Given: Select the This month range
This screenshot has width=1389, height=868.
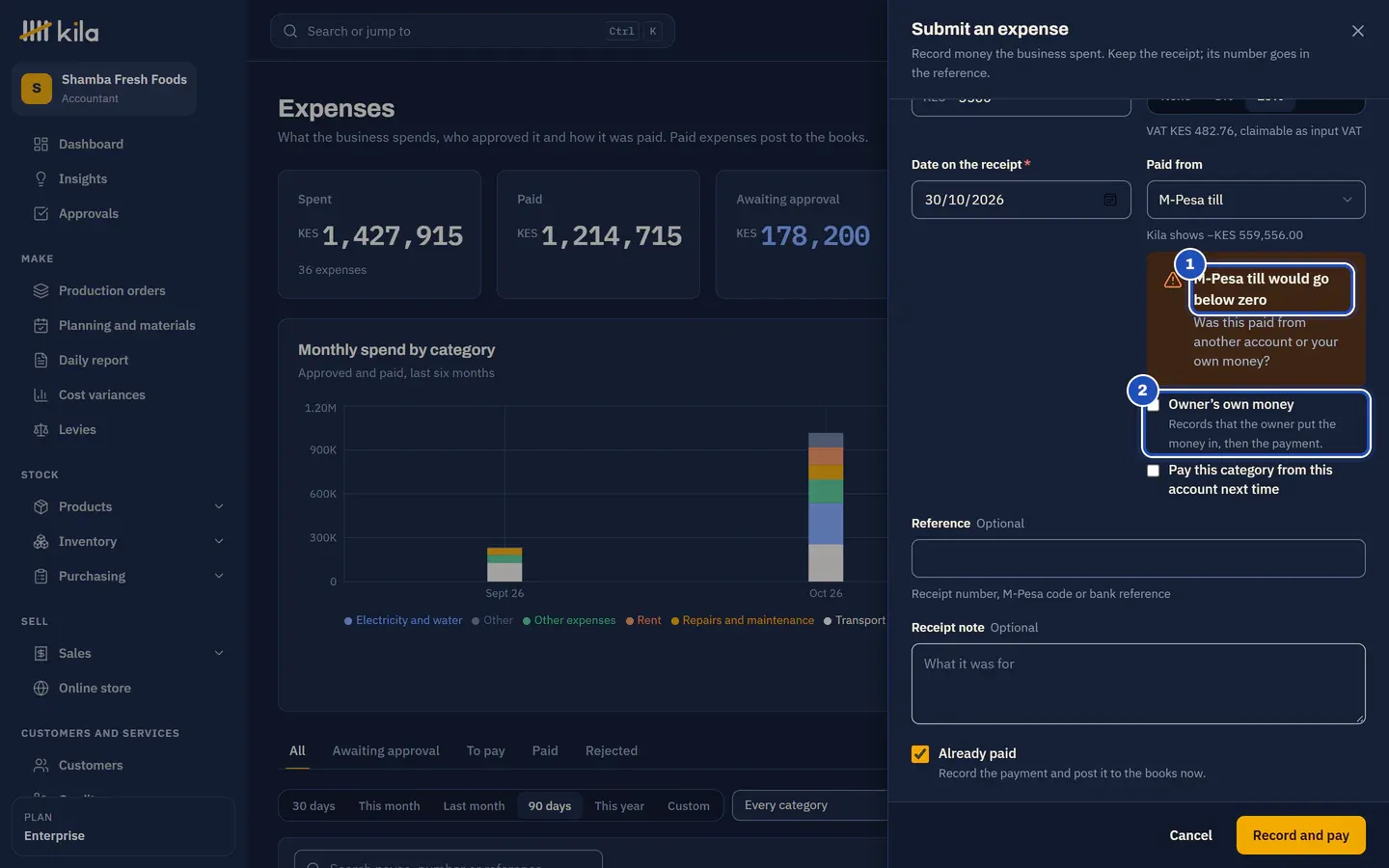Looking at the screenshot, I should pos(389,806).
